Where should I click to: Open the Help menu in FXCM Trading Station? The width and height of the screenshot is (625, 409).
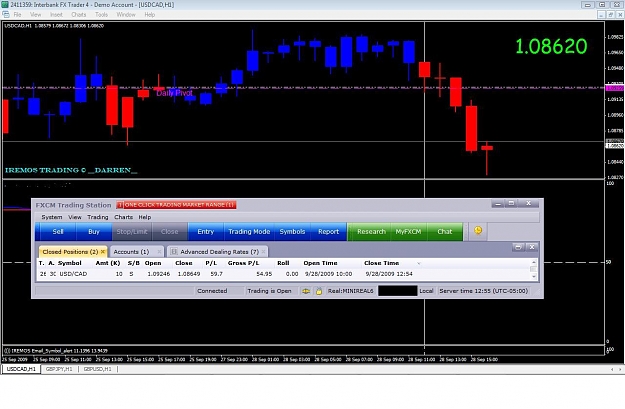145,217
